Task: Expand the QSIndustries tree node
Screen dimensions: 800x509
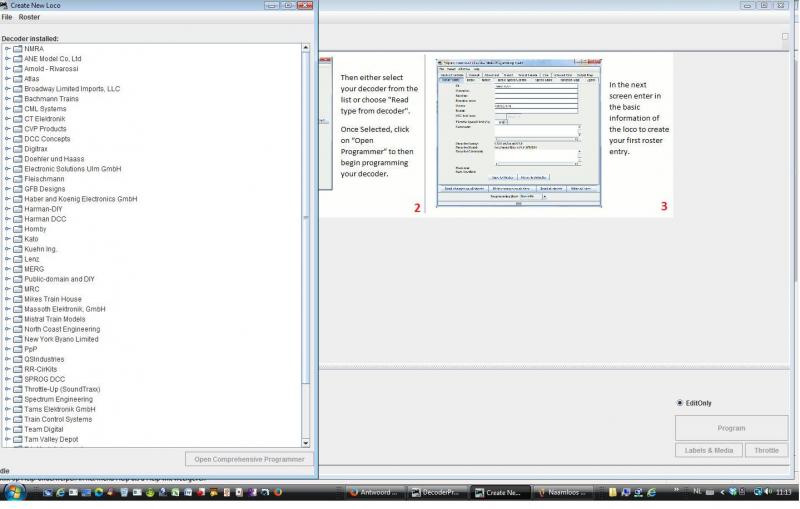Action: point(7,359)
